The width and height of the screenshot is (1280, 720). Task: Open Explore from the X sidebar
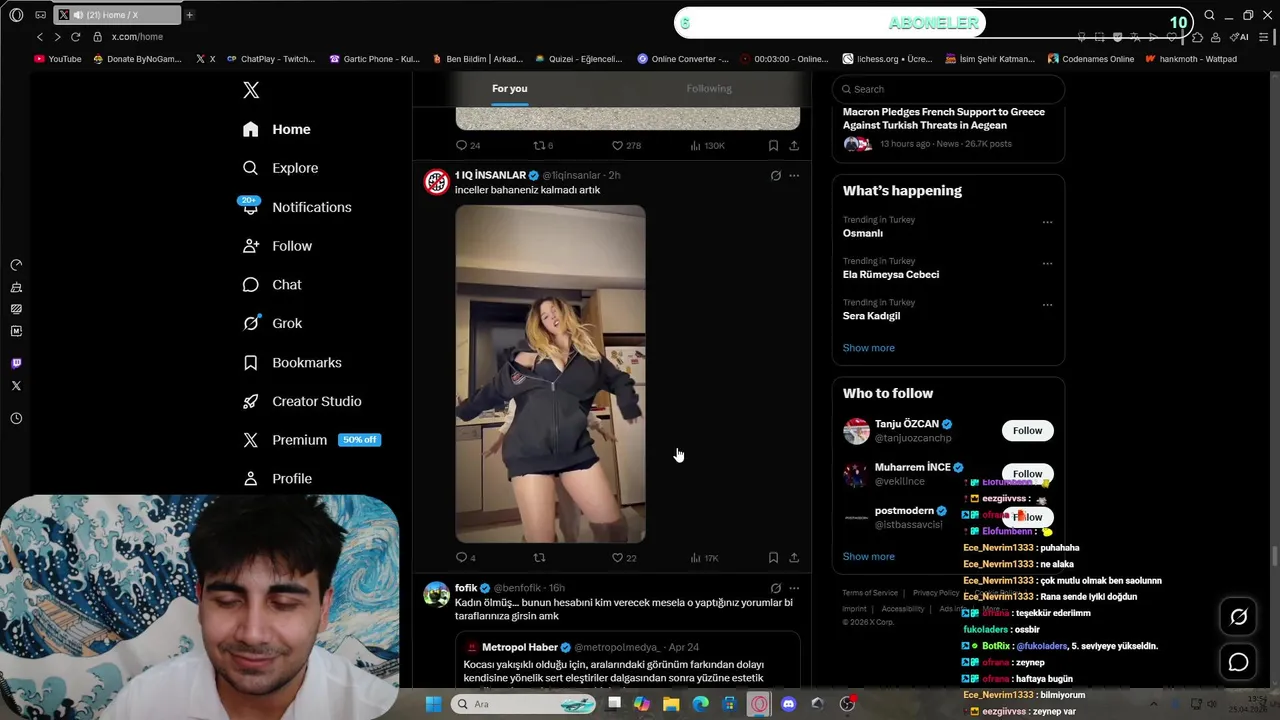click(281, 168)
